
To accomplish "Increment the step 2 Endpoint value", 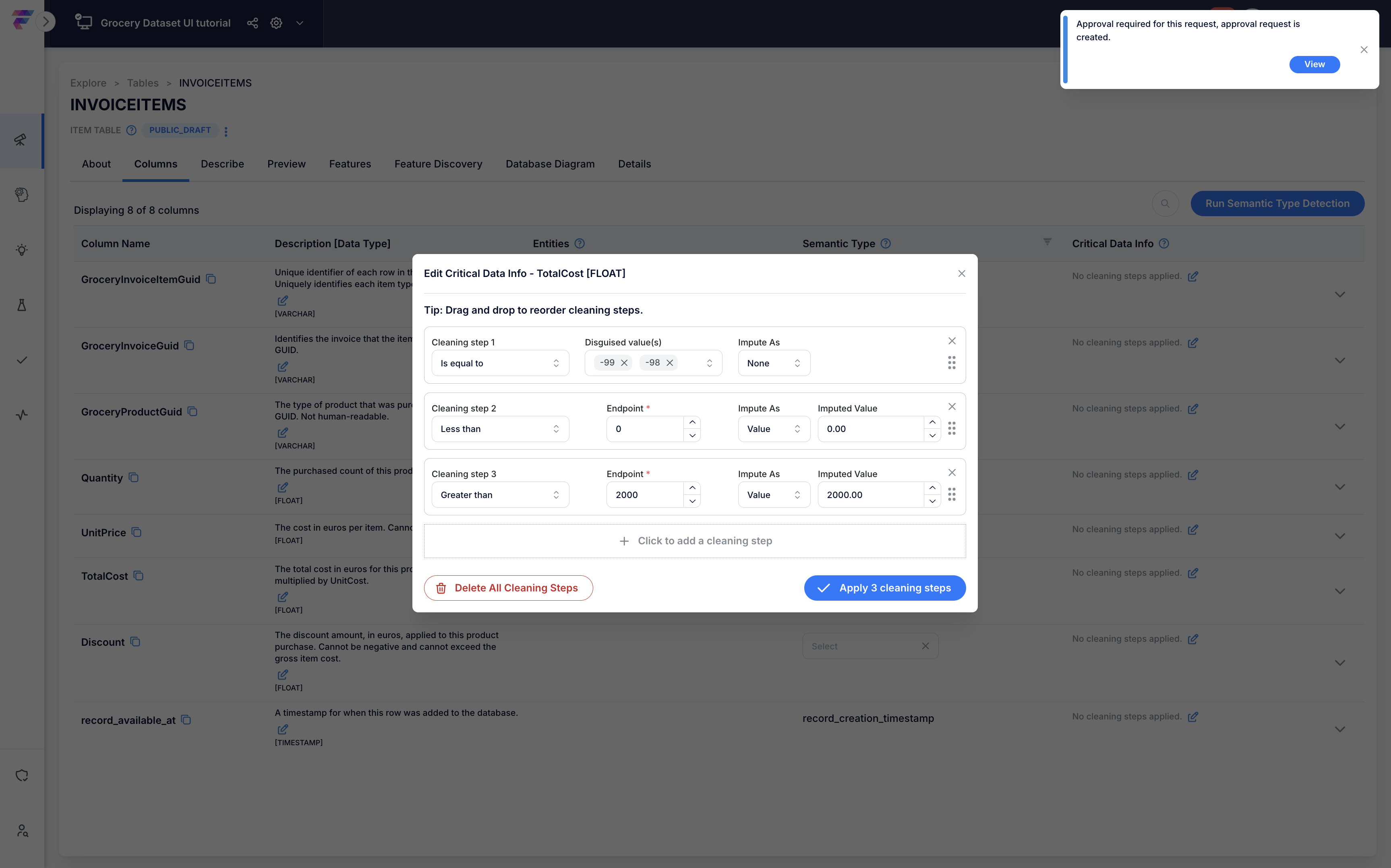I will (692, 422).
